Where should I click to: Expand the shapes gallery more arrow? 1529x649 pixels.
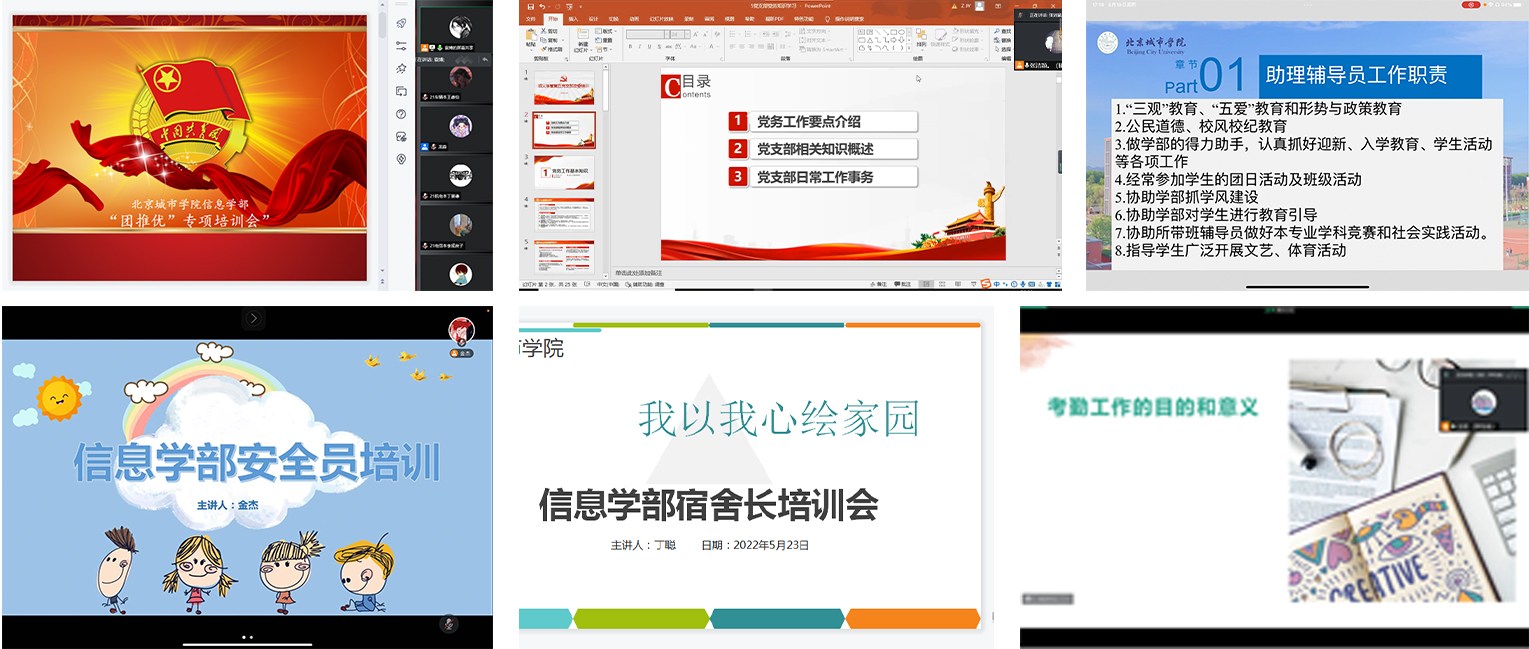pos(909,47)
